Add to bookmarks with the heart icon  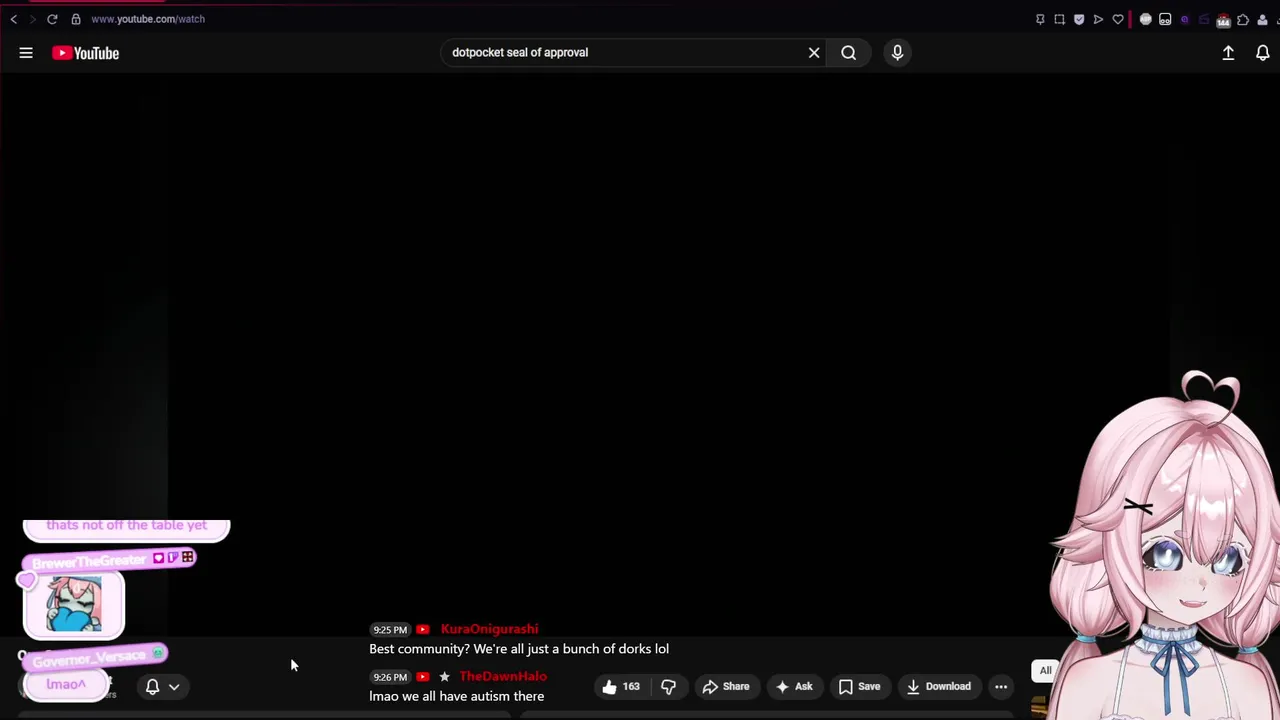click(1118, 19)
